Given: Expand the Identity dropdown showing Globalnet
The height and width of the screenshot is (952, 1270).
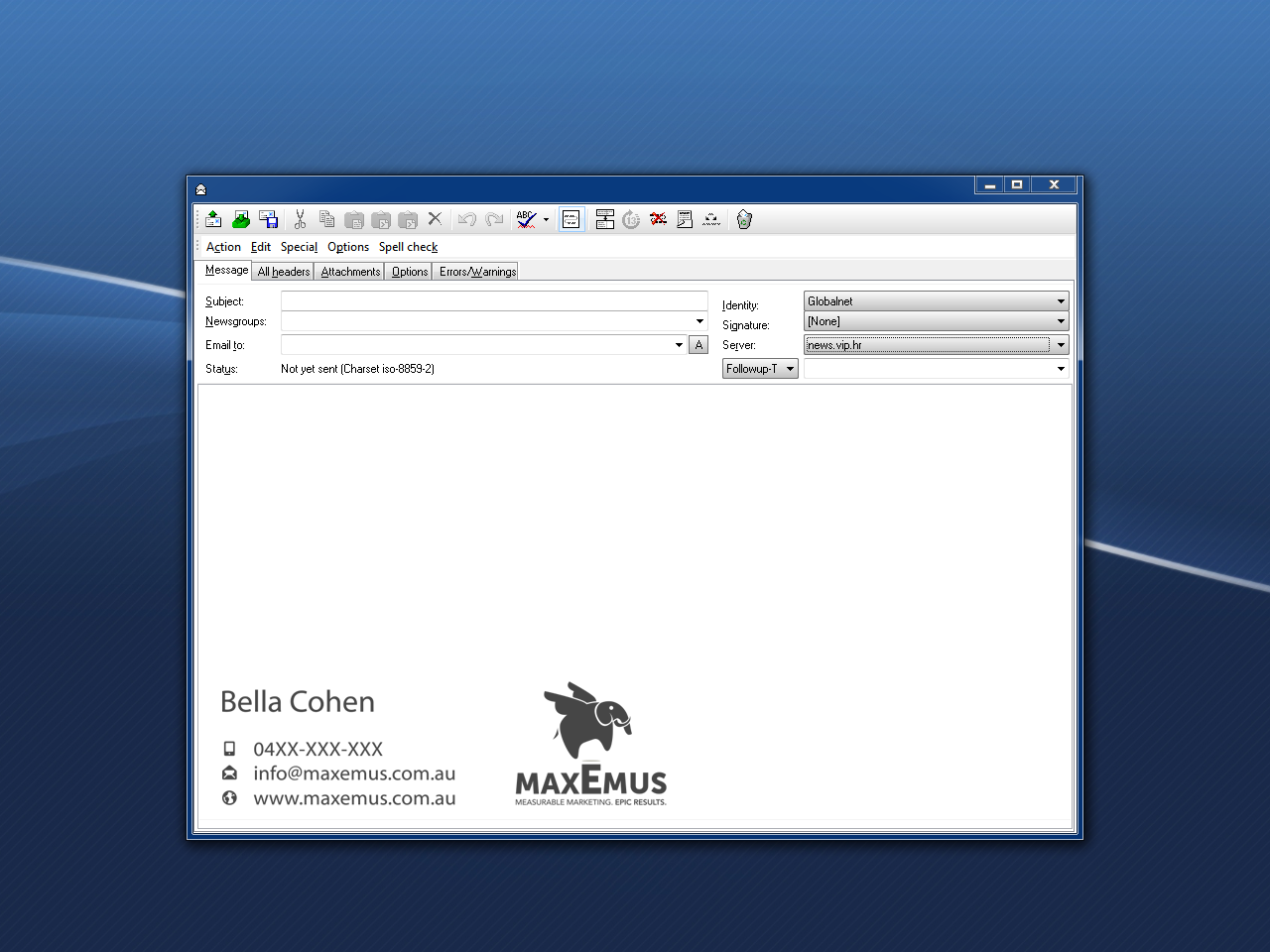Looking at the screenshot, I should point(1061,301).
